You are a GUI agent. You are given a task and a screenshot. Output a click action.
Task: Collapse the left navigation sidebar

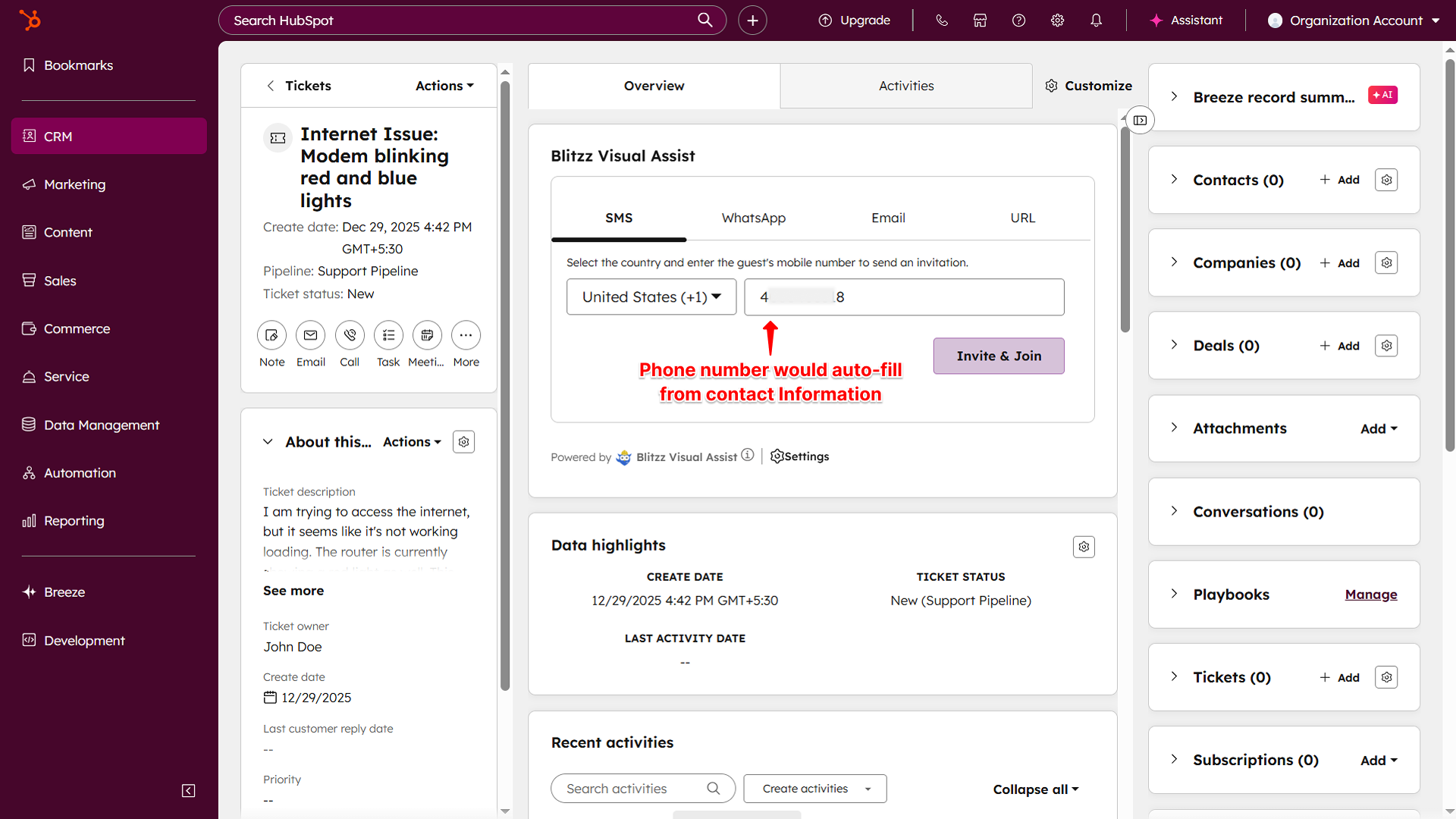tap(189, 791)
